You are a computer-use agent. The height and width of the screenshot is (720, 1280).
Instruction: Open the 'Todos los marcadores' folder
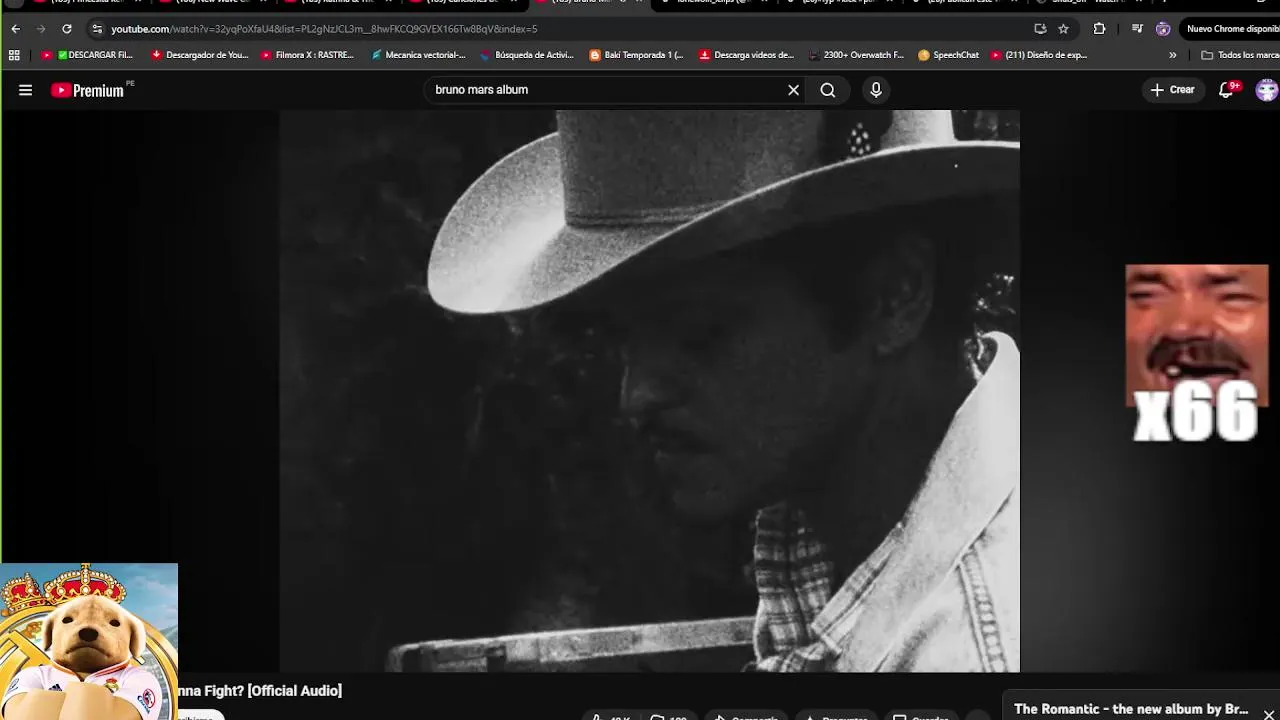(1239, 55)
